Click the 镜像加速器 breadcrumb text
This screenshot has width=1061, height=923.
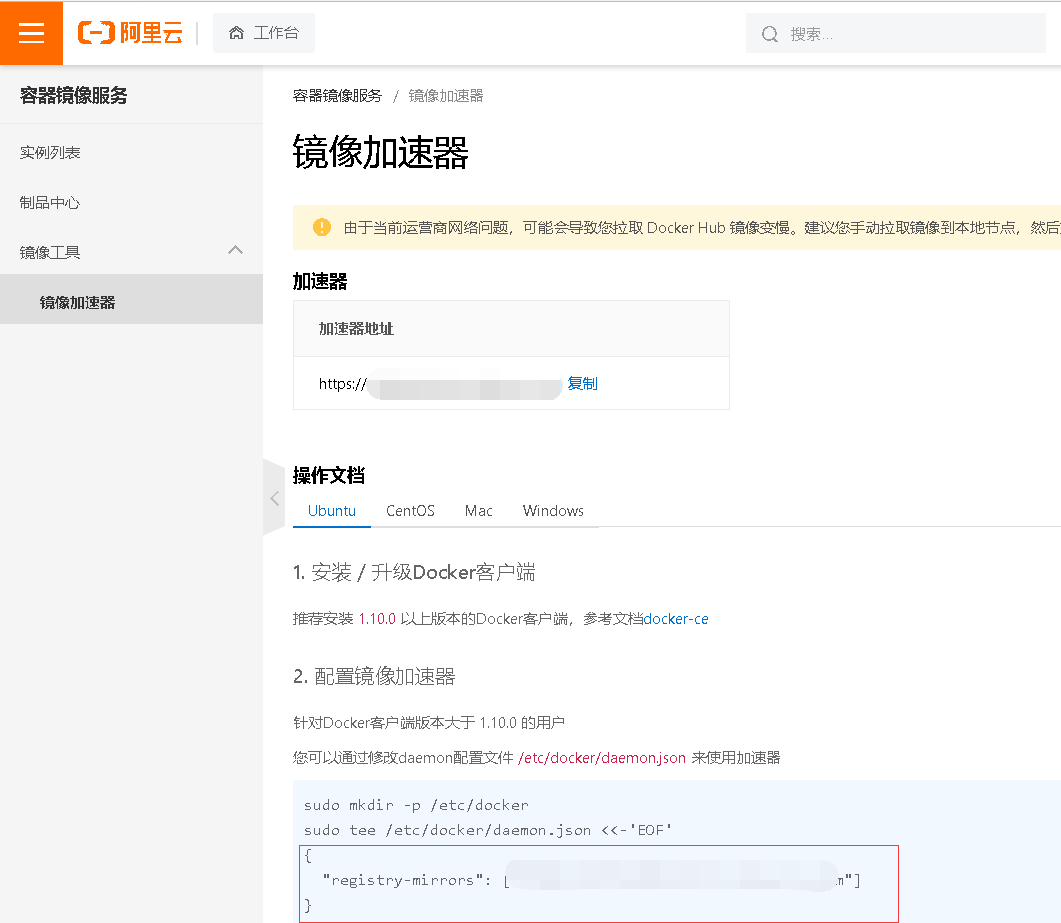pyautogui.click(x=446, y=96)
